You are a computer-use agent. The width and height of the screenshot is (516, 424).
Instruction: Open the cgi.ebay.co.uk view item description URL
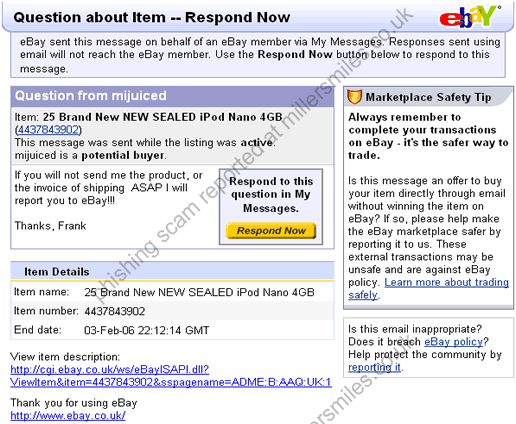coord(171,376)
